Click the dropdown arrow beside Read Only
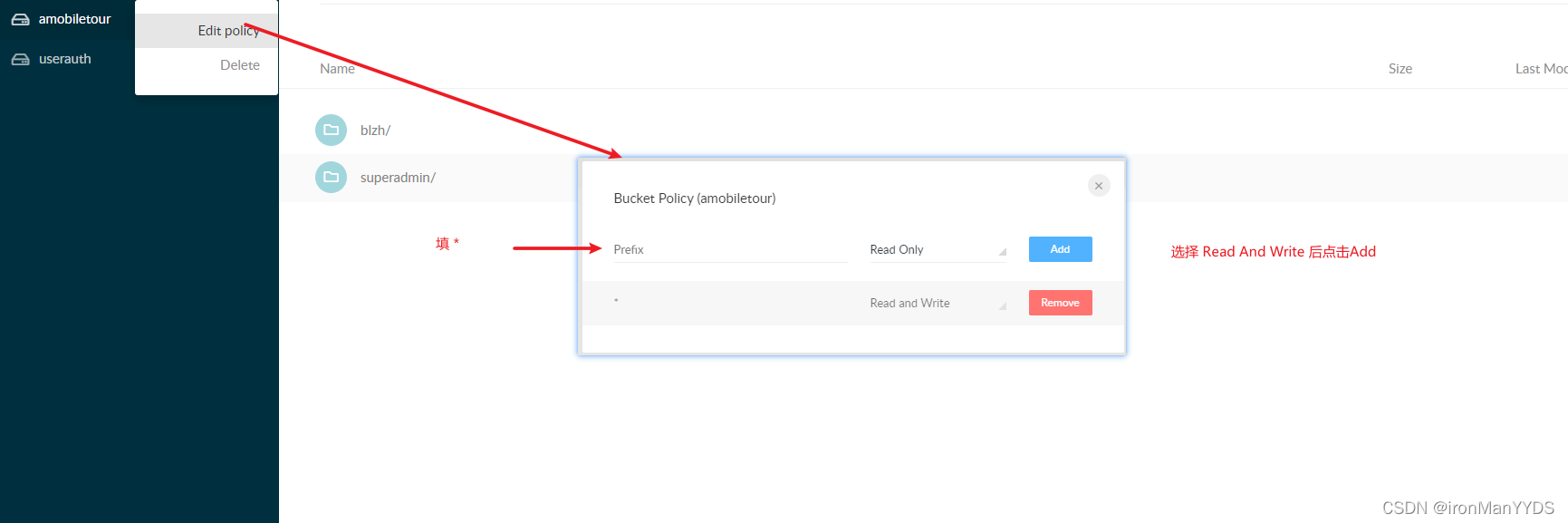Image resolution: width=1568 pixels, height=523 pixels. (x=1002, y=252)
